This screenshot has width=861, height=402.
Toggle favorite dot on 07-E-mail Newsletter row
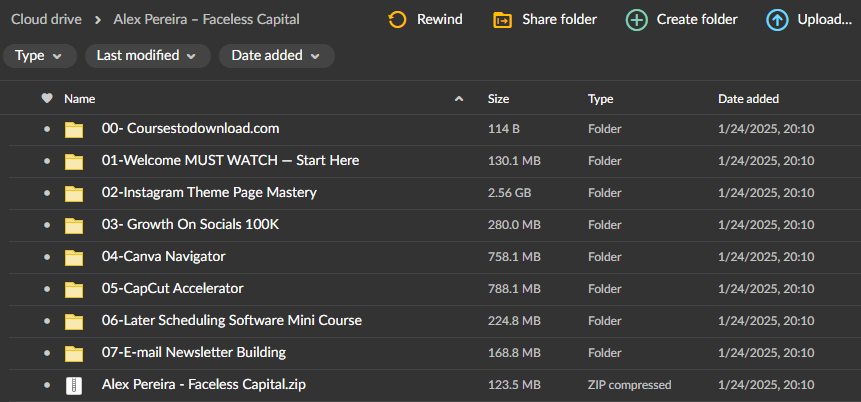pos(47,353)
